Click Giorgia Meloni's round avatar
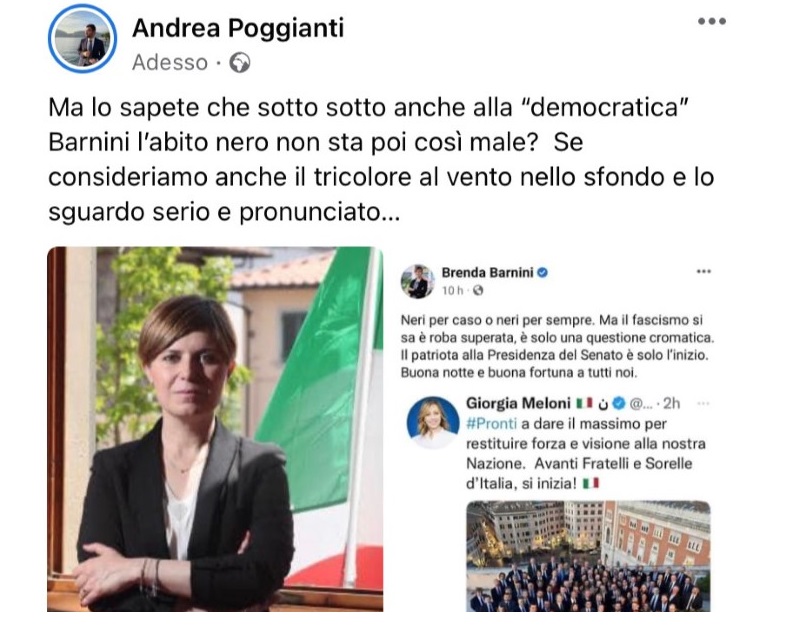 click(x=433, y=422)
